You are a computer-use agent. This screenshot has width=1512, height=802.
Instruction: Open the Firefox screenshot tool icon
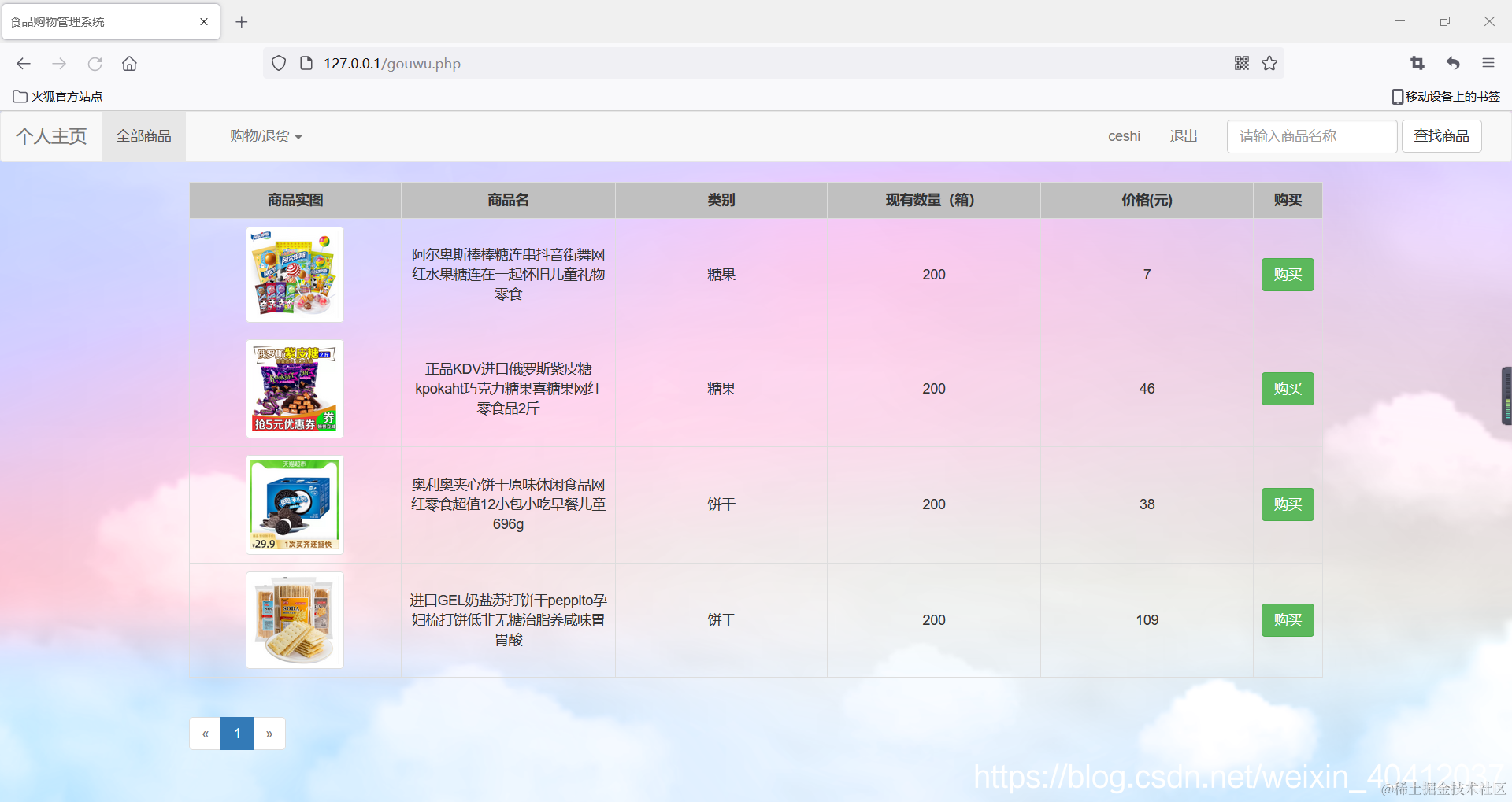(1417, 63)
